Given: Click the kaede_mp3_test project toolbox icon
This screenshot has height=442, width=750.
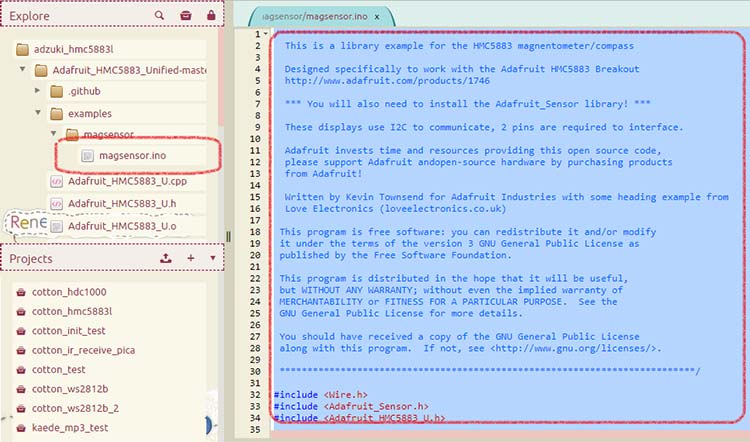Looking at the screenshot, I should click(x=21, y=428).
